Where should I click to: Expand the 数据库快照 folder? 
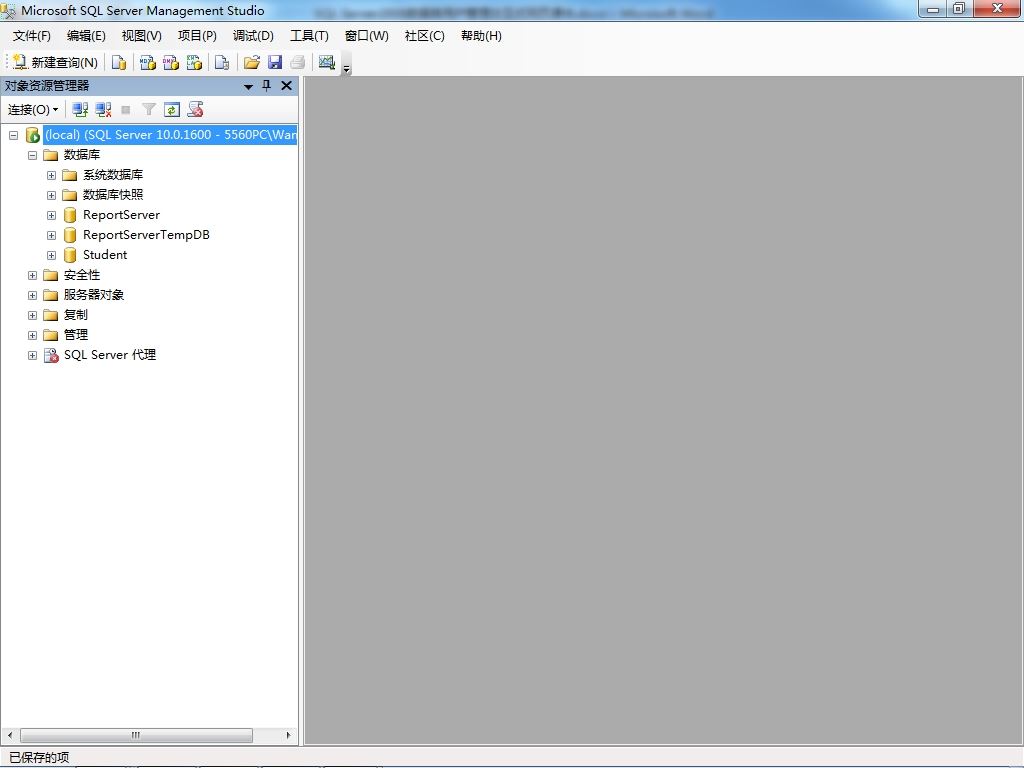51,195
